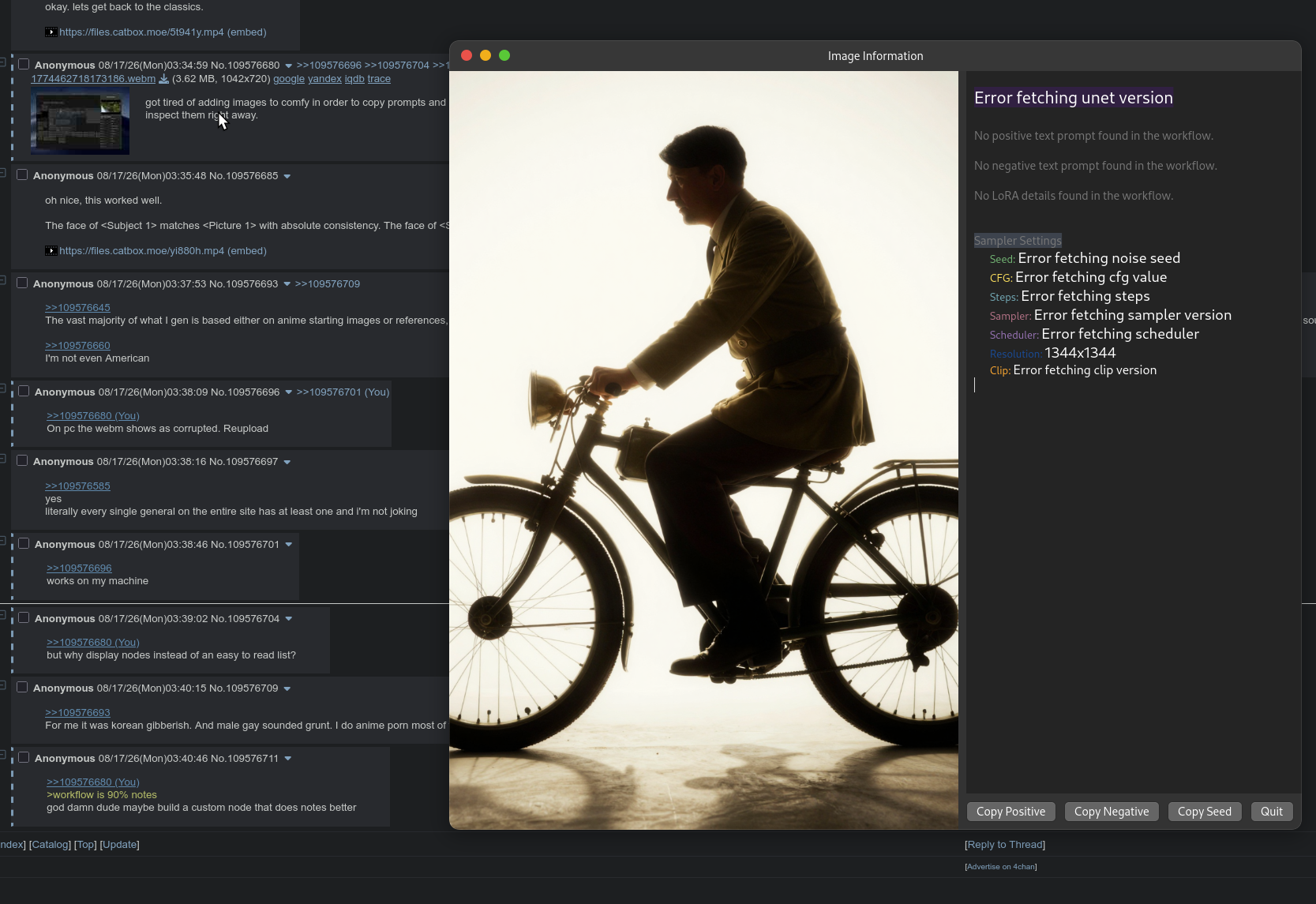The height and width of the screenshot is (904, 1316).
Task: Show the dropdown menu for post No.109576696
Action: point(288,392)
